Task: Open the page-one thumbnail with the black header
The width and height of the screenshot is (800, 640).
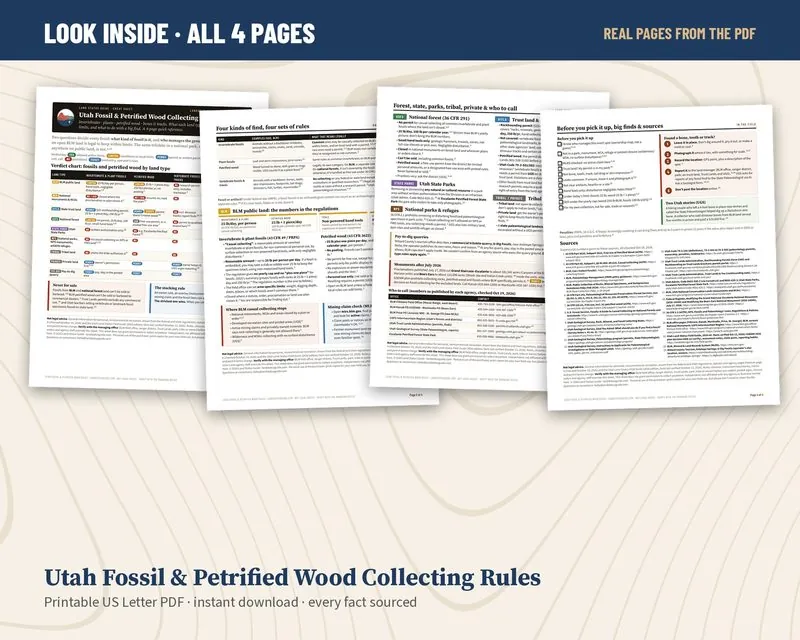Action: tap(118, 237)
